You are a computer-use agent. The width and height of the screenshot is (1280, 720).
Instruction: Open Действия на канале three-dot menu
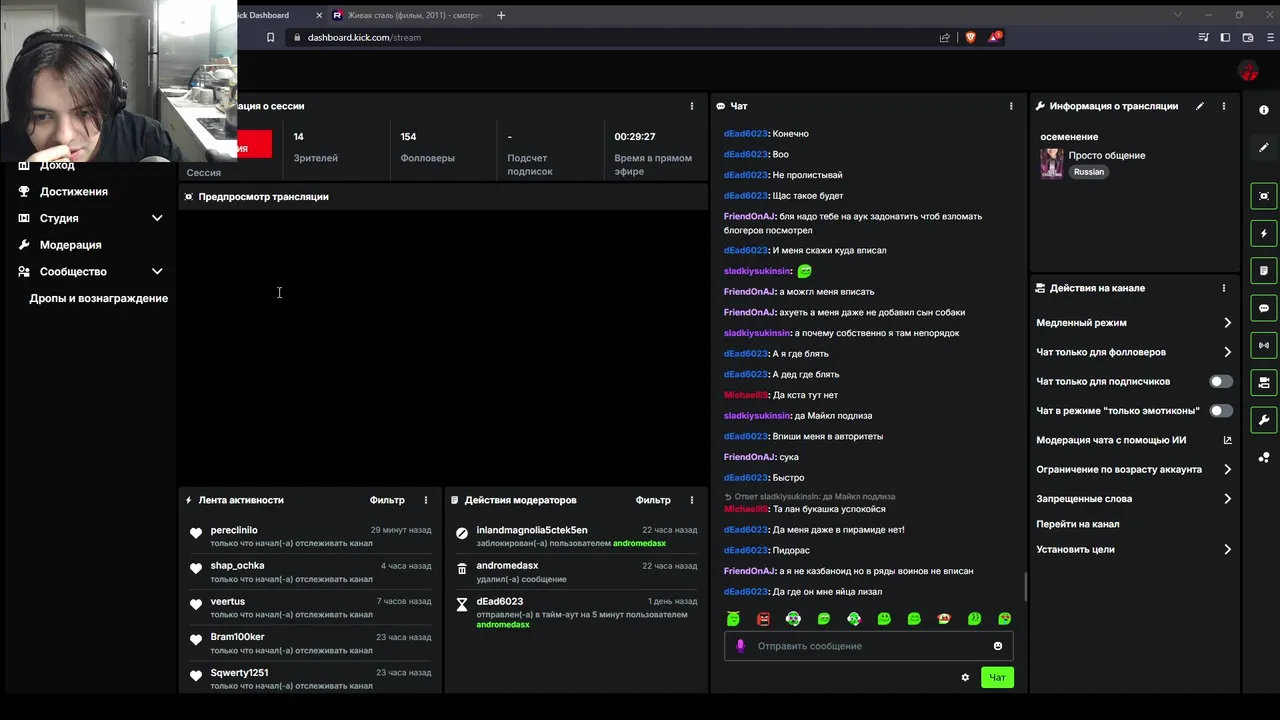[1223, 288]
